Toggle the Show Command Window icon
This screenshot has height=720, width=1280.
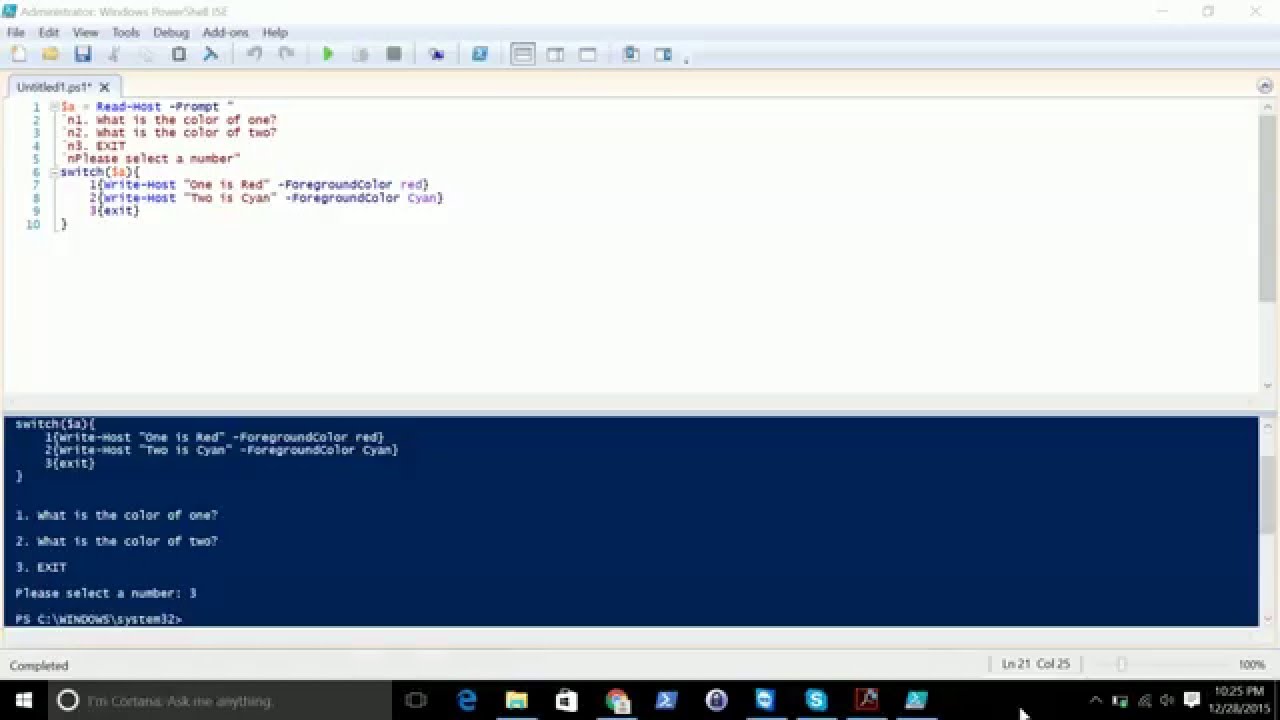631,54
